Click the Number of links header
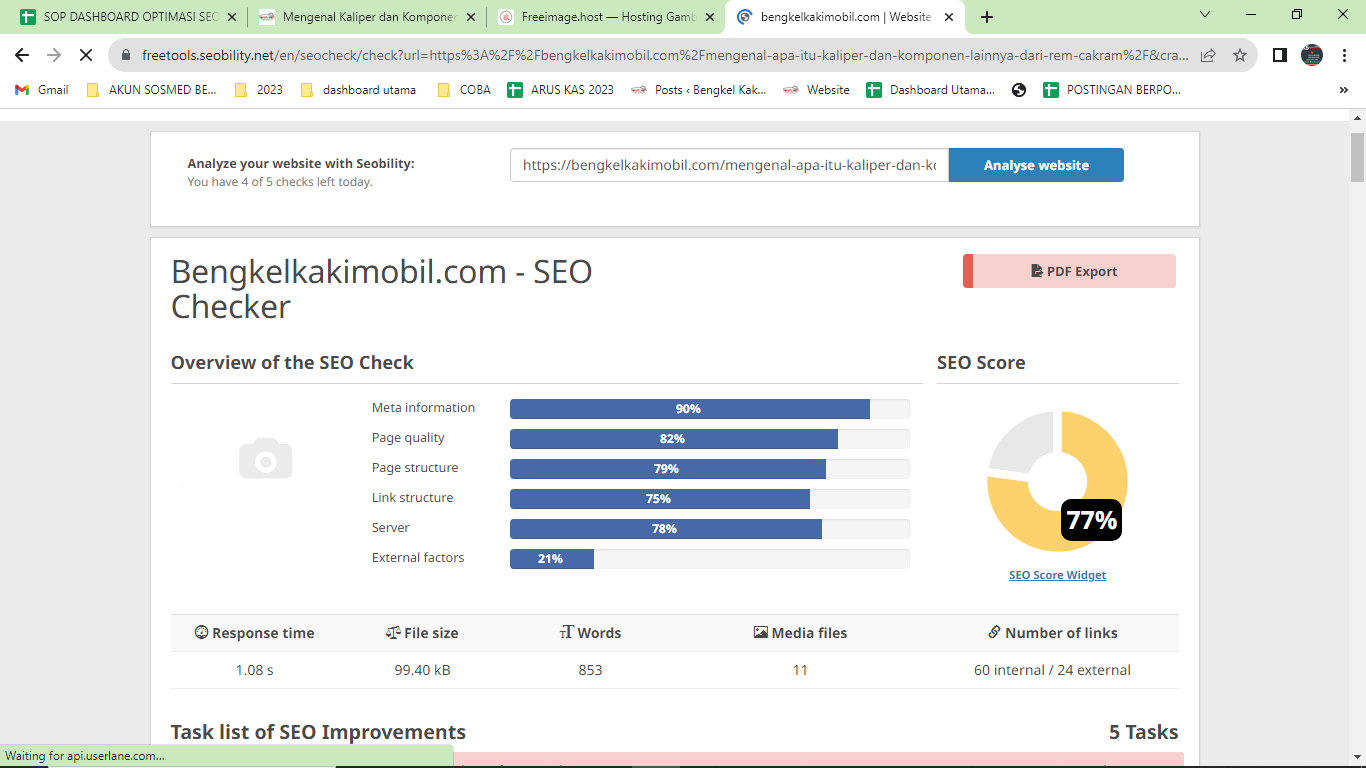Screen dimensions: 1366x768 [x=1052, y=633]
